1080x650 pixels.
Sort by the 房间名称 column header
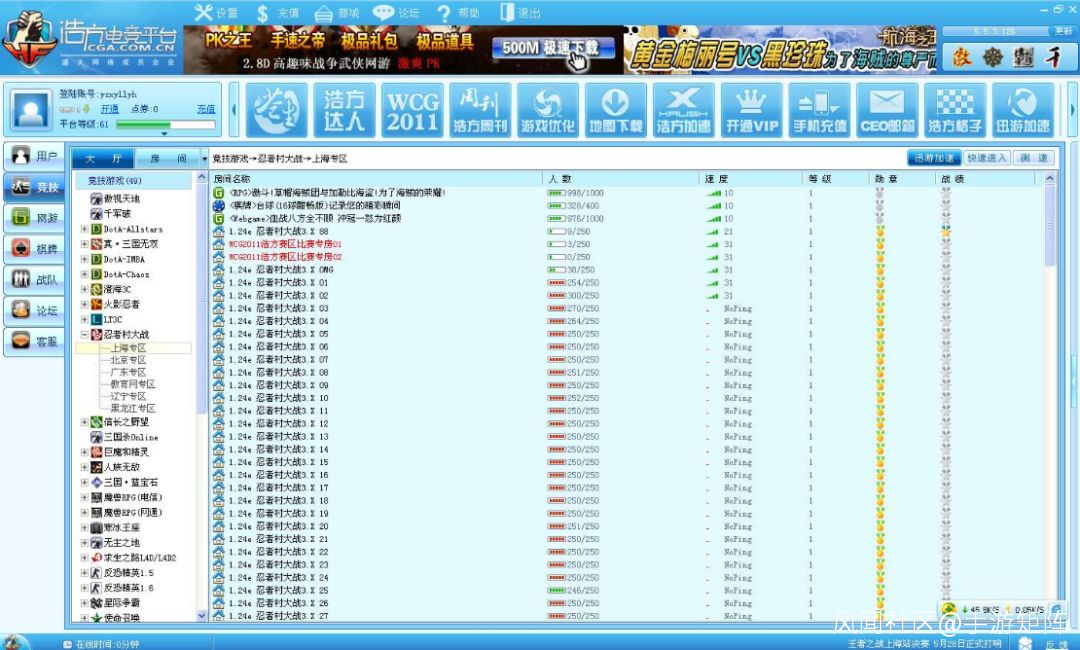pos(377,178)
